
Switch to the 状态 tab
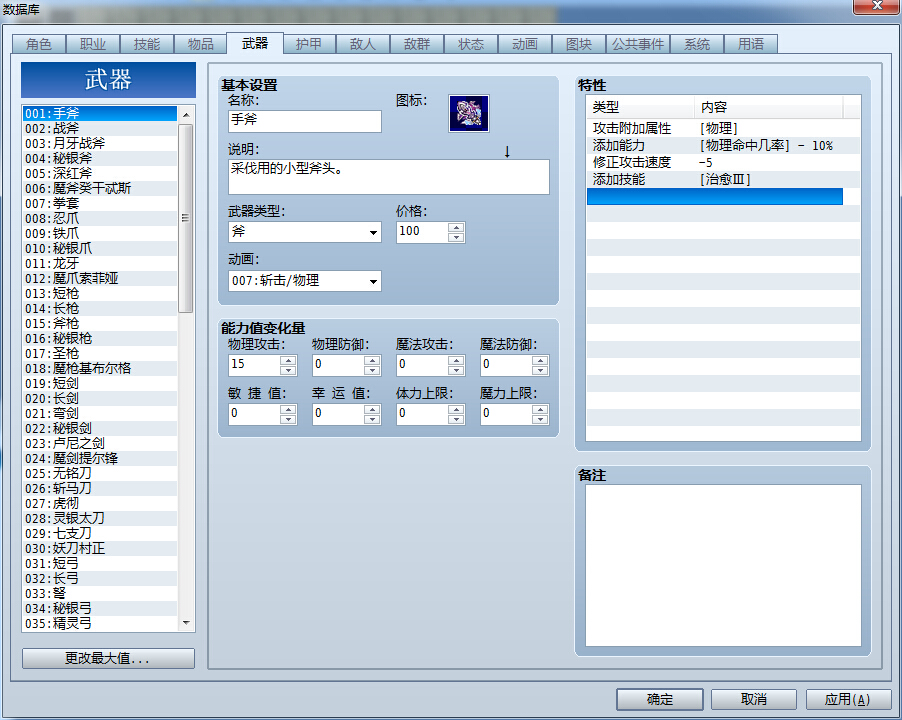[x=471, y=44]
